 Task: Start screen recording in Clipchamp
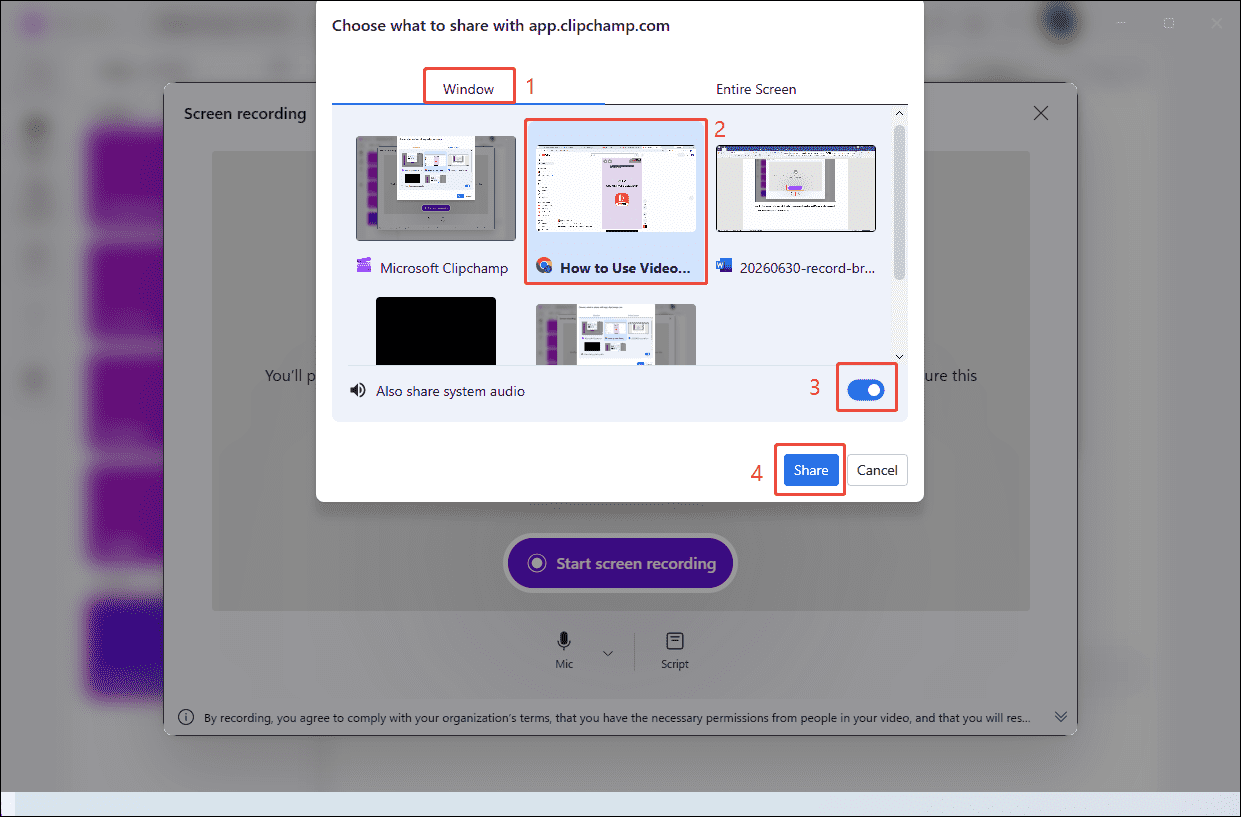tap(620, 563)
